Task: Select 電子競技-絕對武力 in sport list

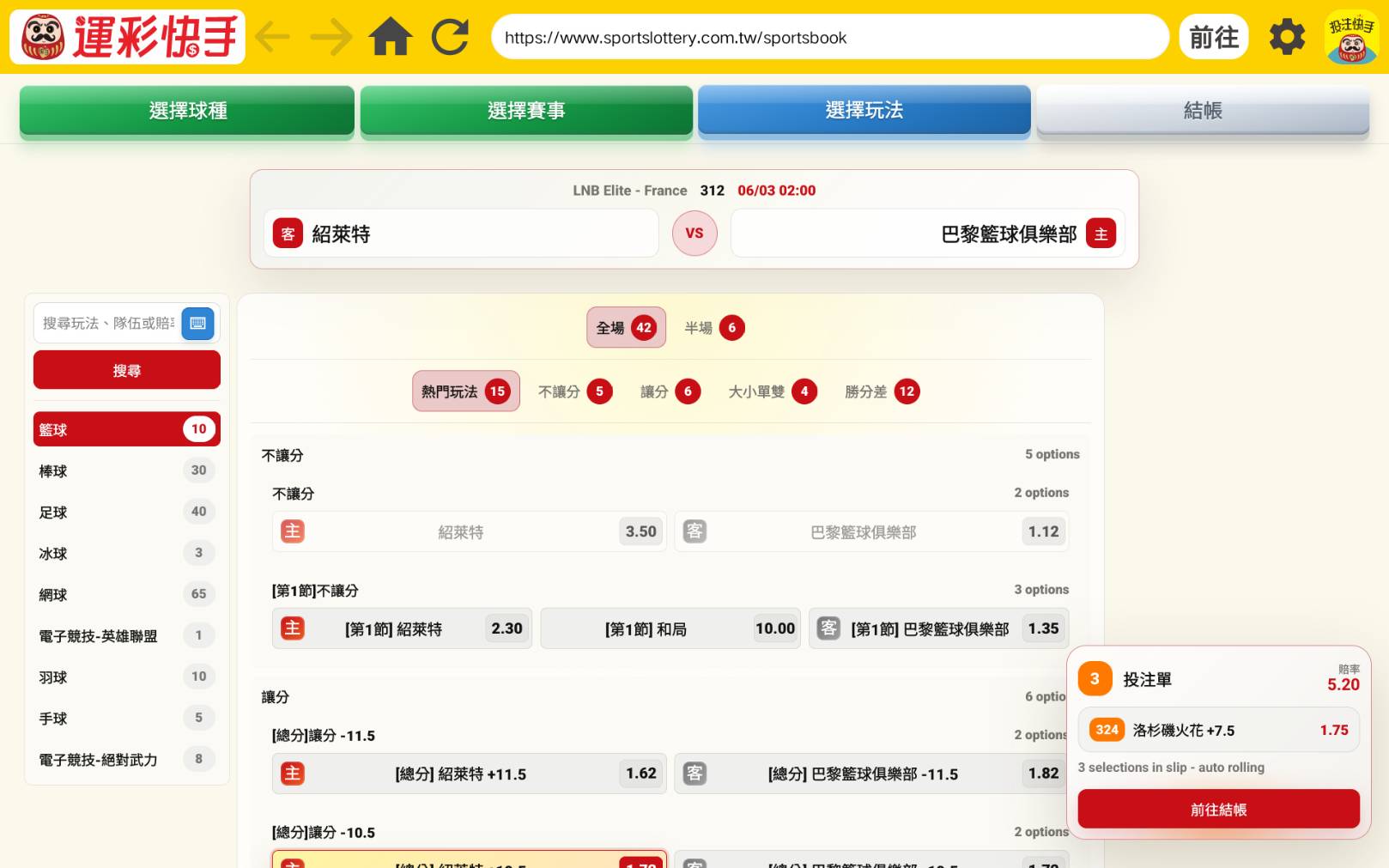Action: point(127,759)
